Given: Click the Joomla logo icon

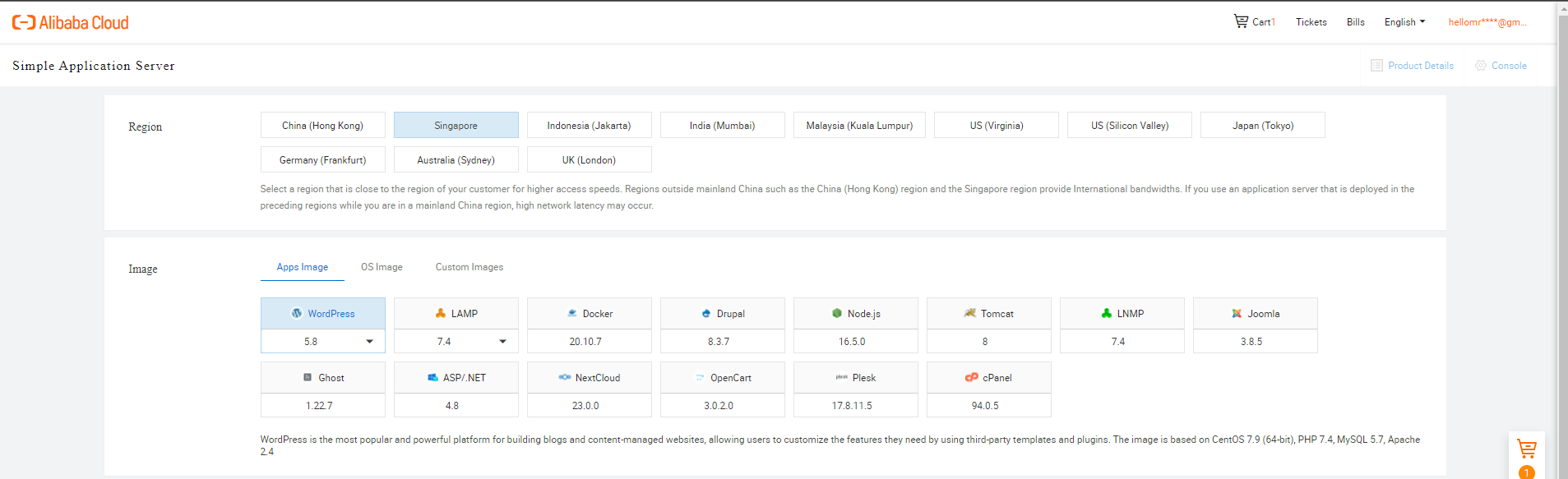Looking at the screenshot, I should click(x=1237, y=313).
